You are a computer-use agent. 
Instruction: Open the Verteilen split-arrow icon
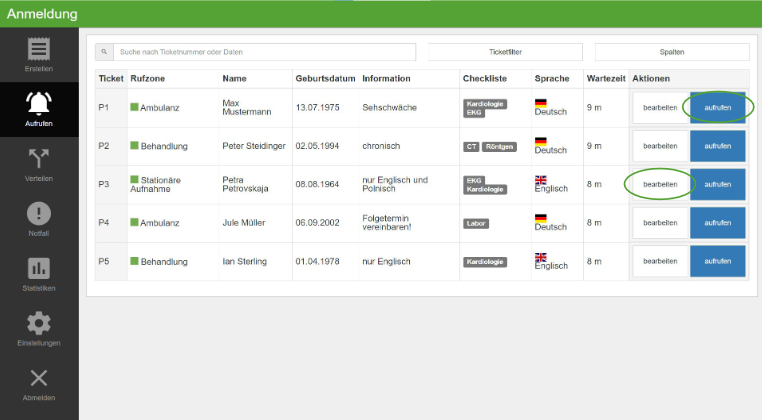pos(39,158)
